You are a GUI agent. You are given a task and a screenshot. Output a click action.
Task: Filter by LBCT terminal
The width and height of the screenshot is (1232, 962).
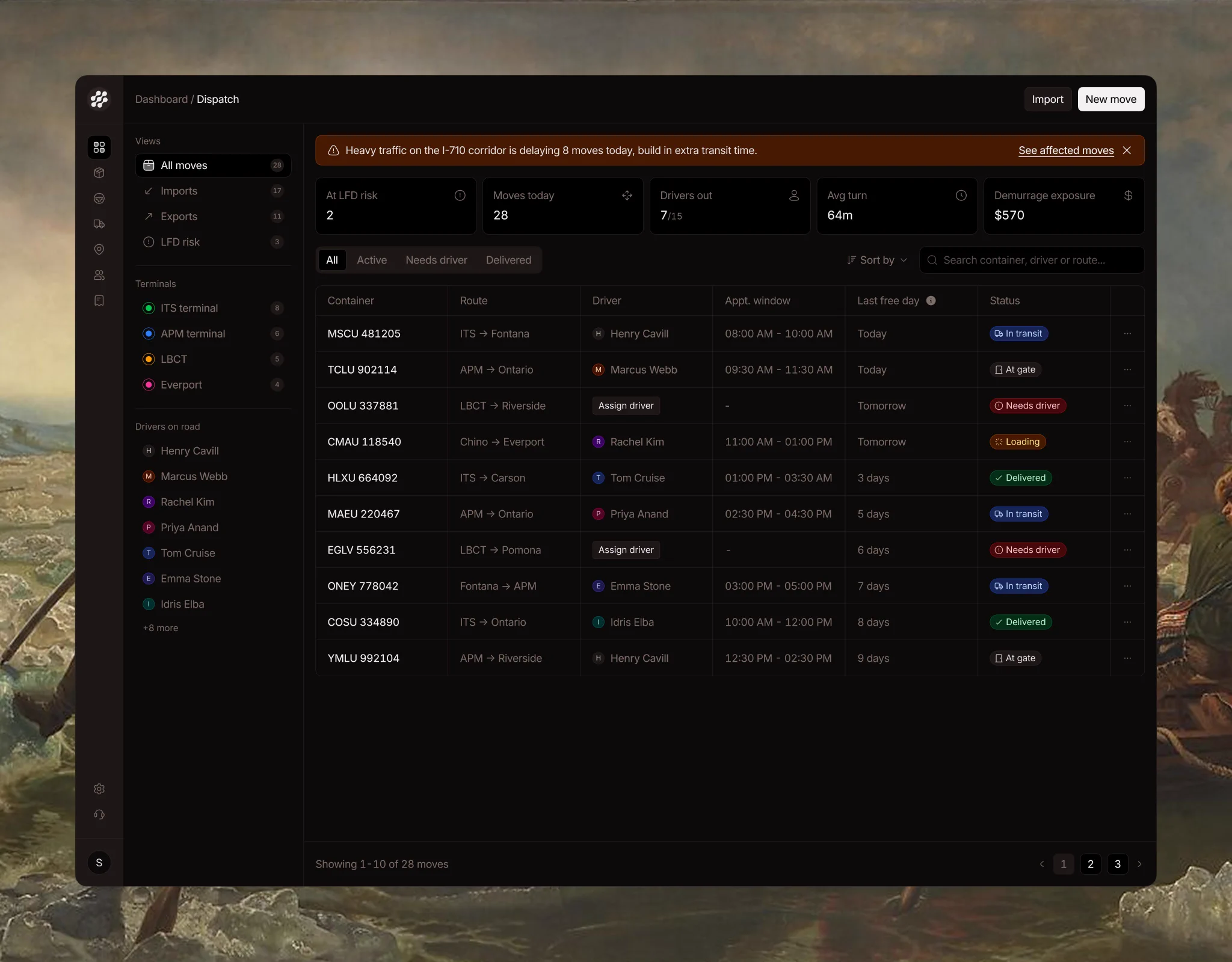point(213,359)
